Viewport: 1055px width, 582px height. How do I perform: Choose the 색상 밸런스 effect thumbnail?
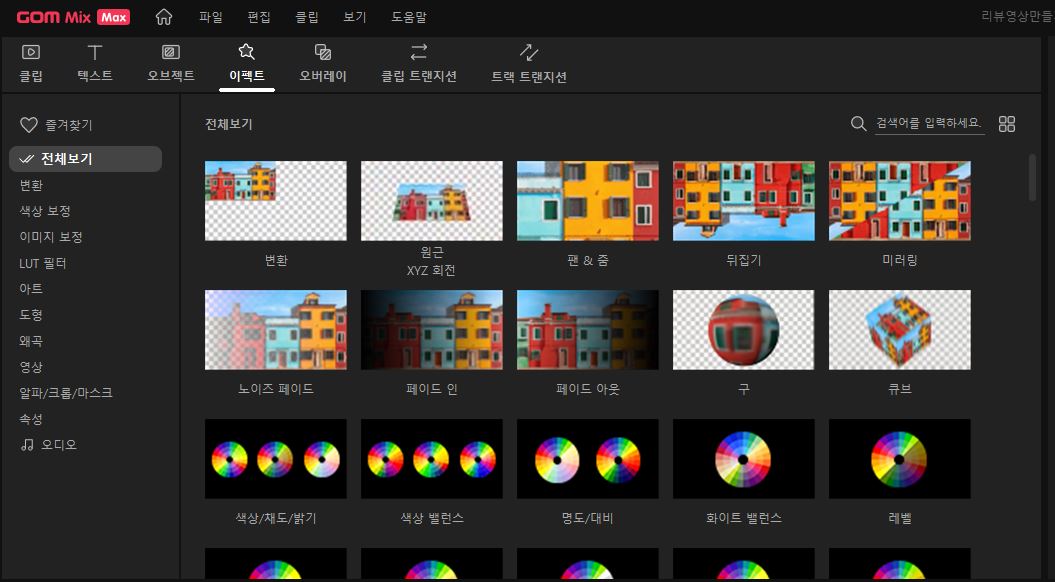(432, 459)
